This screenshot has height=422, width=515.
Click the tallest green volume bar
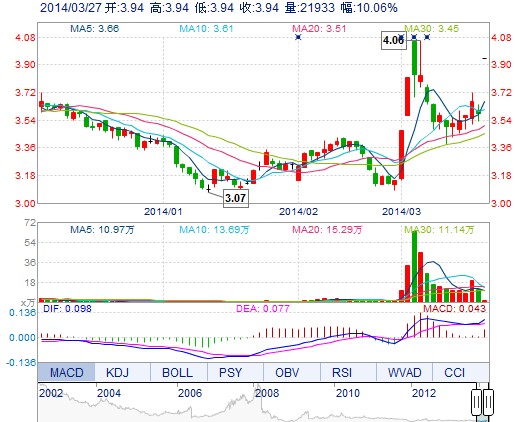click(x=414, y=266)
